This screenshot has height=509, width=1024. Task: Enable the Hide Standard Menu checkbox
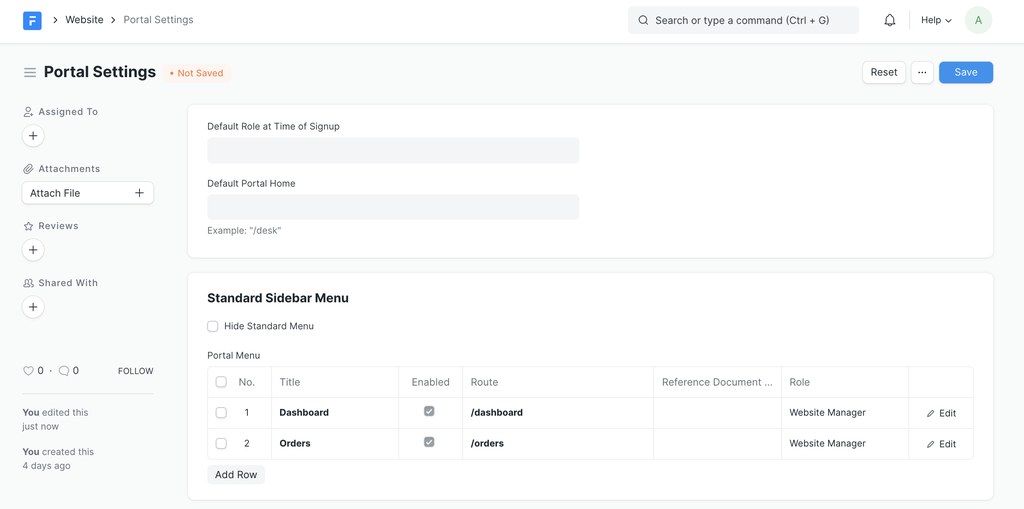click(x=213, y=326)
